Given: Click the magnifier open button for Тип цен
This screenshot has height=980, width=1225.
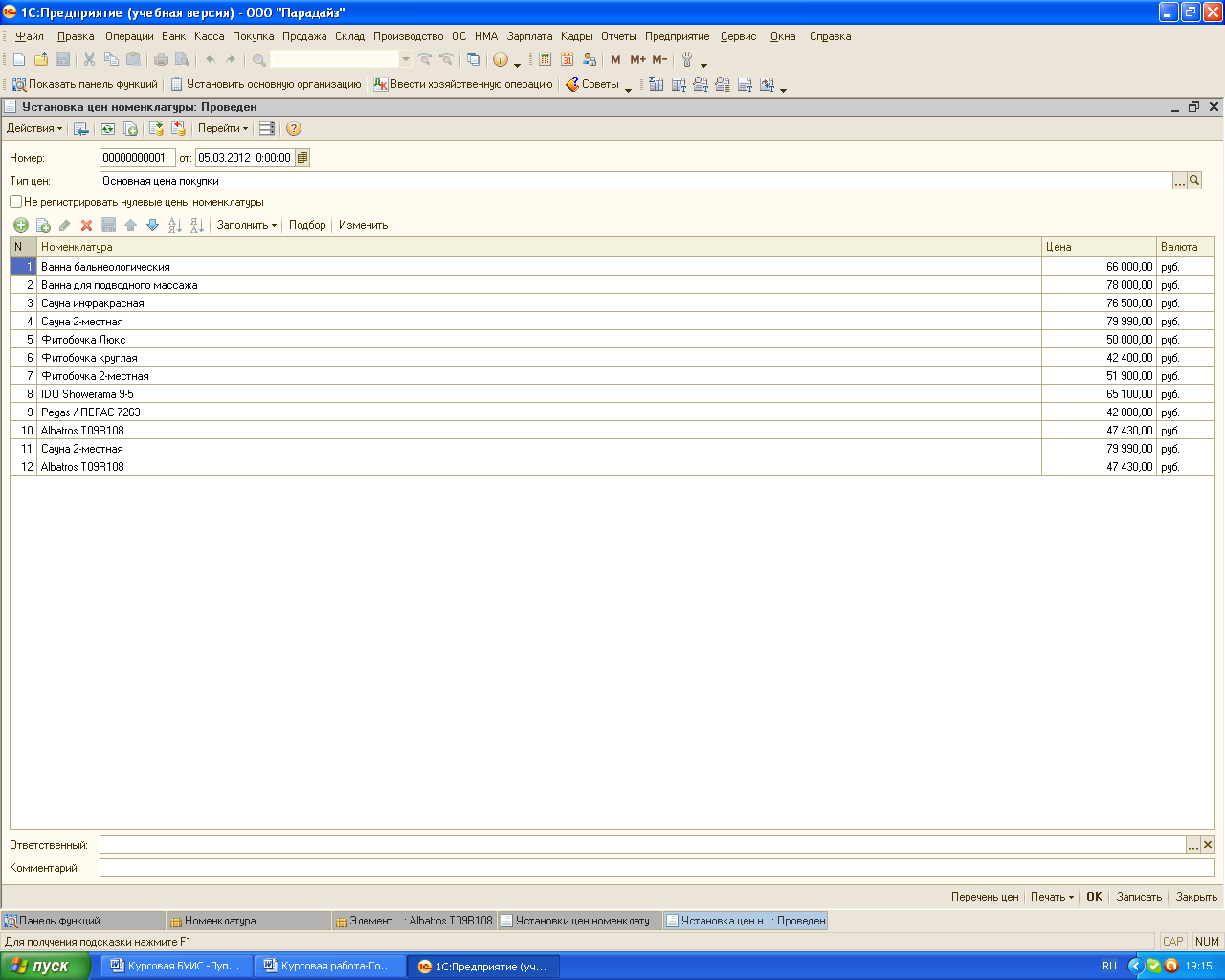Looking at the screenshot, I should pos(1194,181).
